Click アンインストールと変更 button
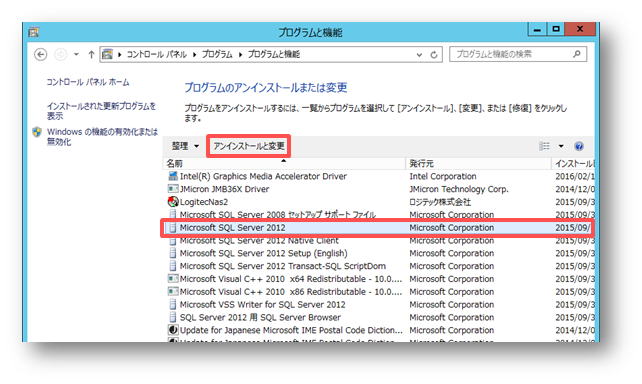This screenshot has width=642, height=384. point(249,146)
